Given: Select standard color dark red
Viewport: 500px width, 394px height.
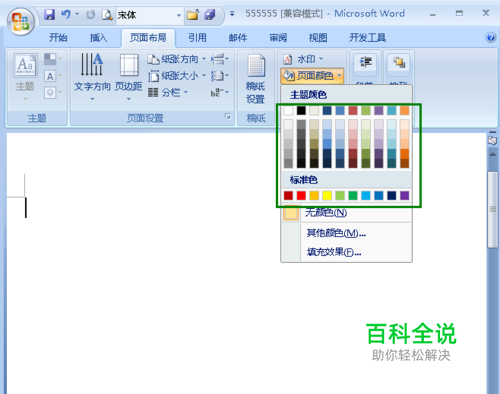Looking at the screenshot, I should 288,195.
